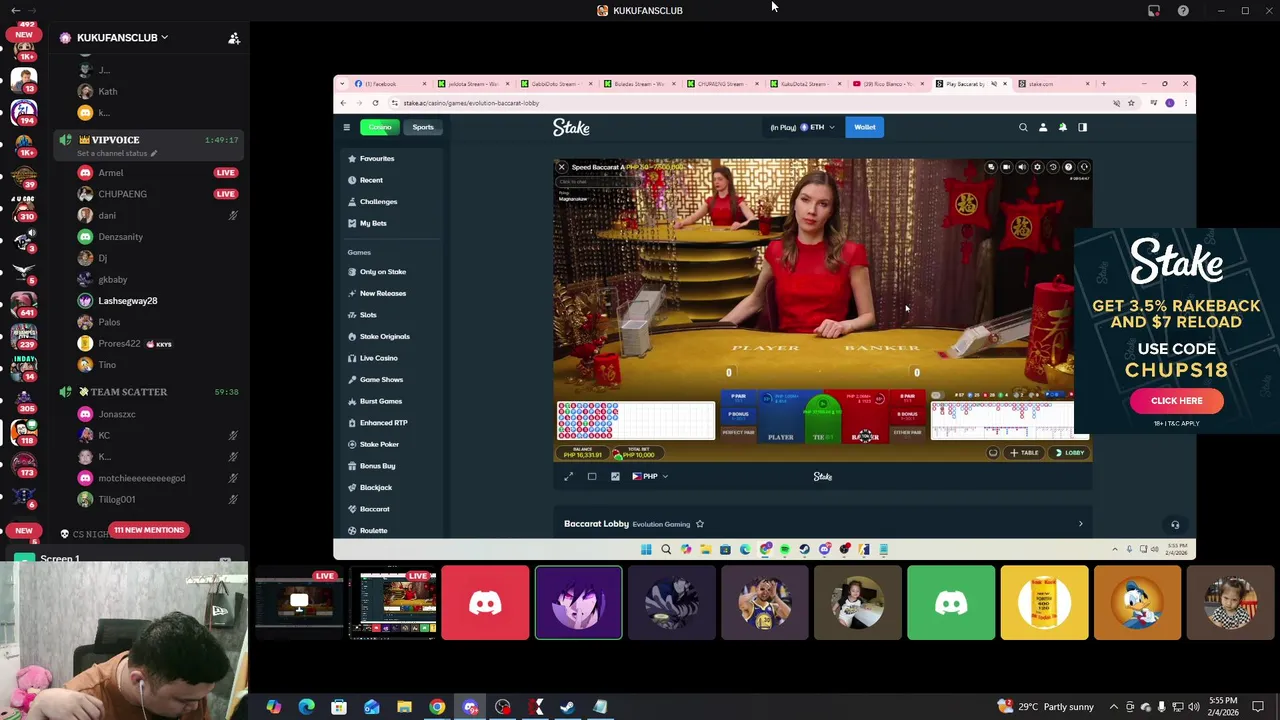Select the Donald Duck avatar participant tile
The image size is (1280, 720).
pyautogui.click(x=1137, y=603)
